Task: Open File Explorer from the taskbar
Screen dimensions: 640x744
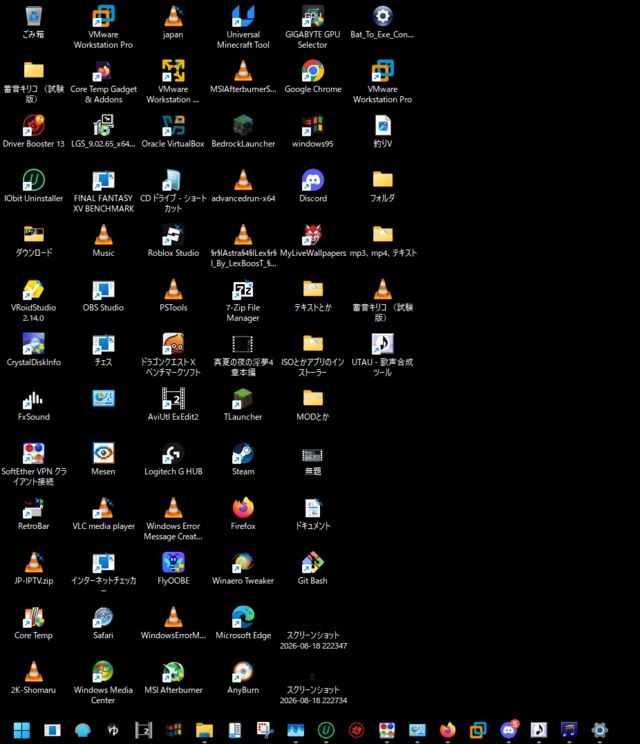Action: 204,730
